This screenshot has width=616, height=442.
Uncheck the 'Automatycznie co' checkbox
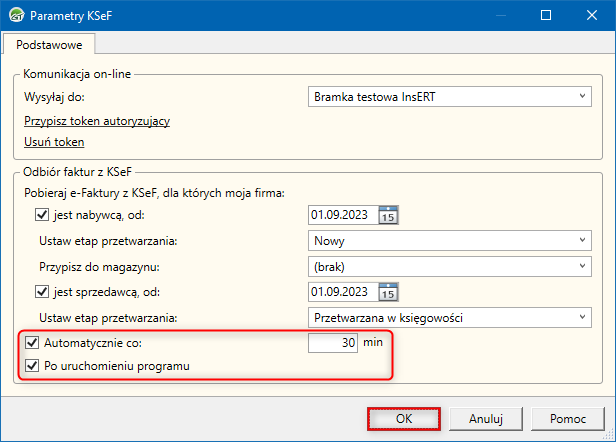click(x=31, y=343)
